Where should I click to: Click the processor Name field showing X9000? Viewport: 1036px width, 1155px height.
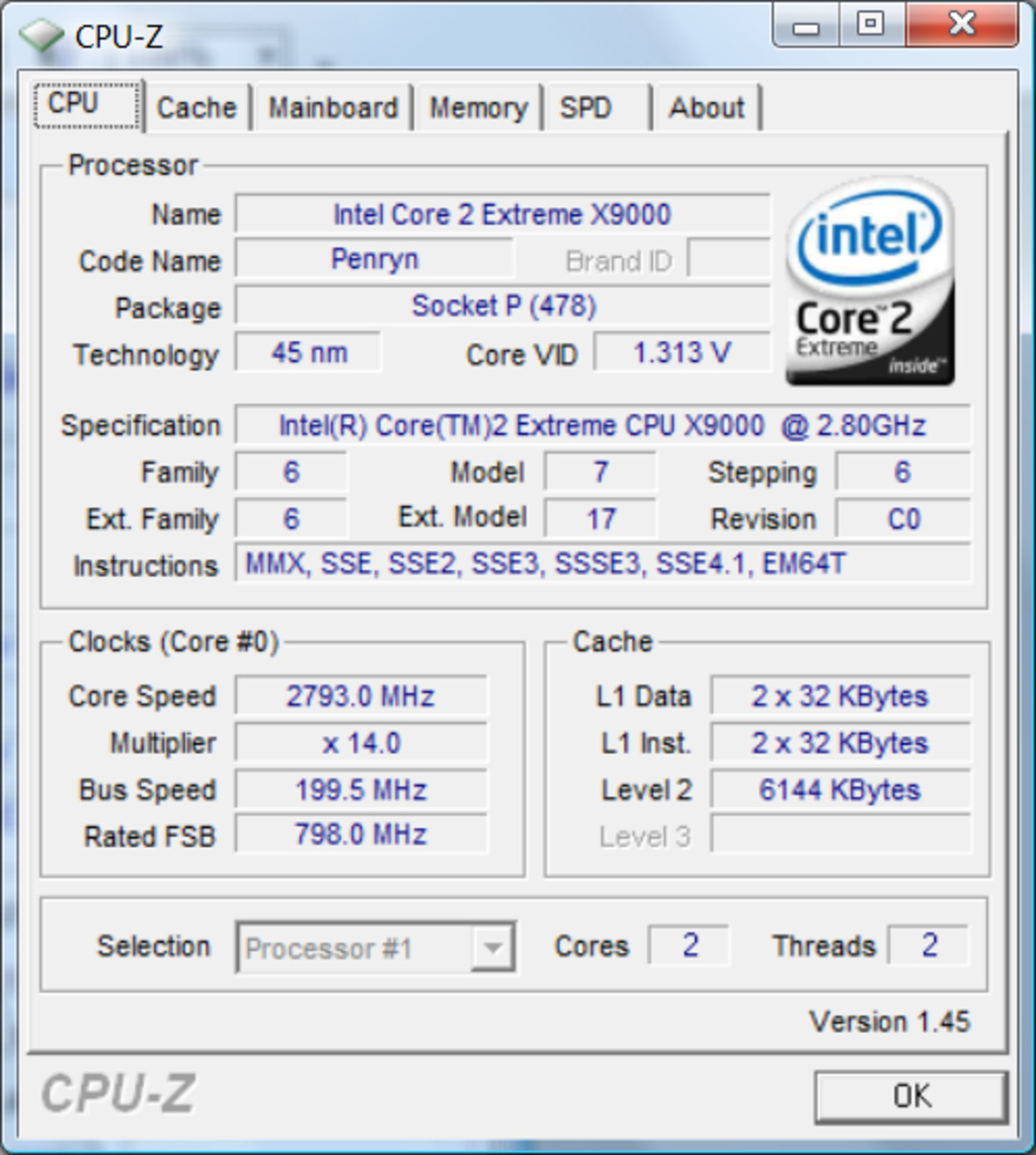(x=504, y=214)
